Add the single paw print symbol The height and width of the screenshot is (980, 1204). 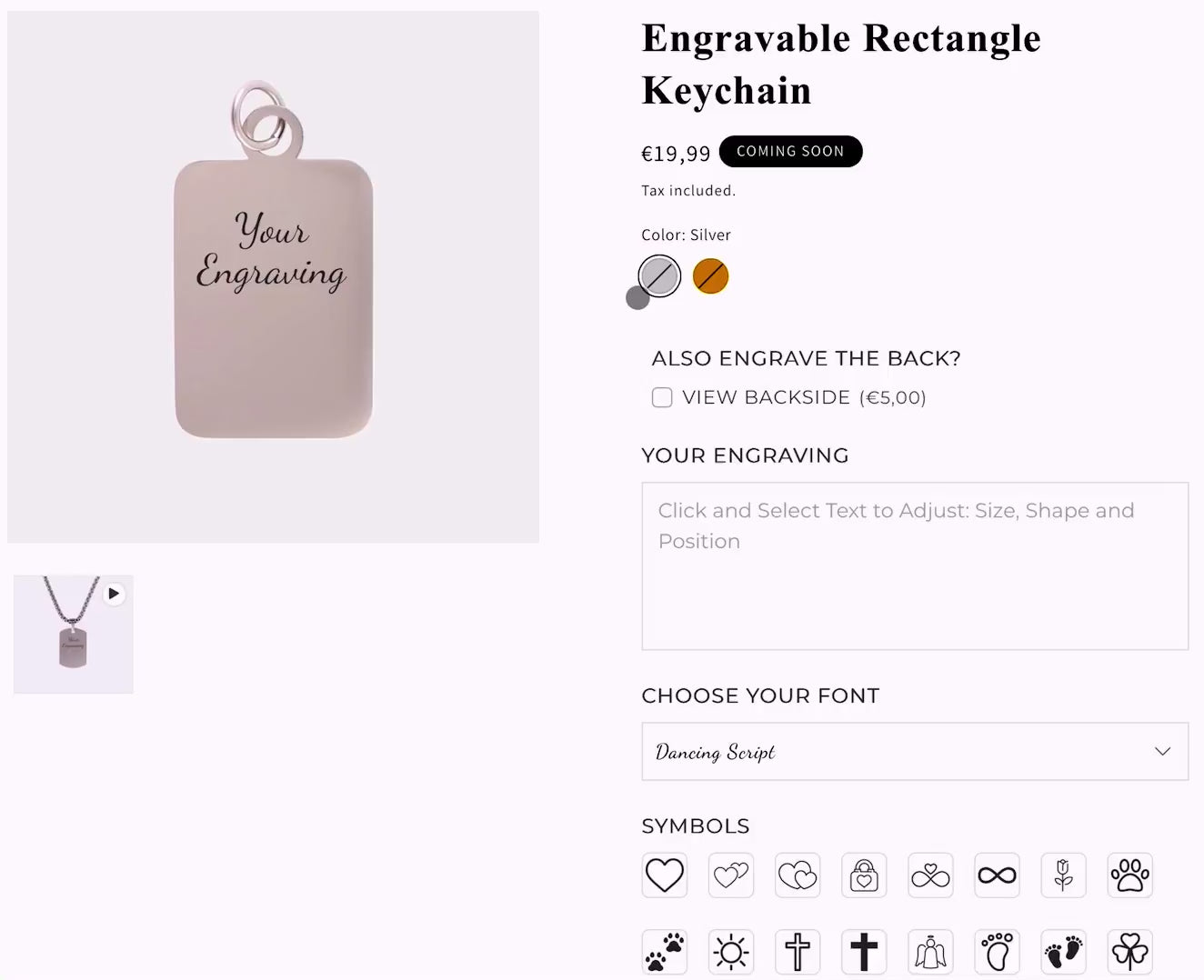coord(1129,875)
